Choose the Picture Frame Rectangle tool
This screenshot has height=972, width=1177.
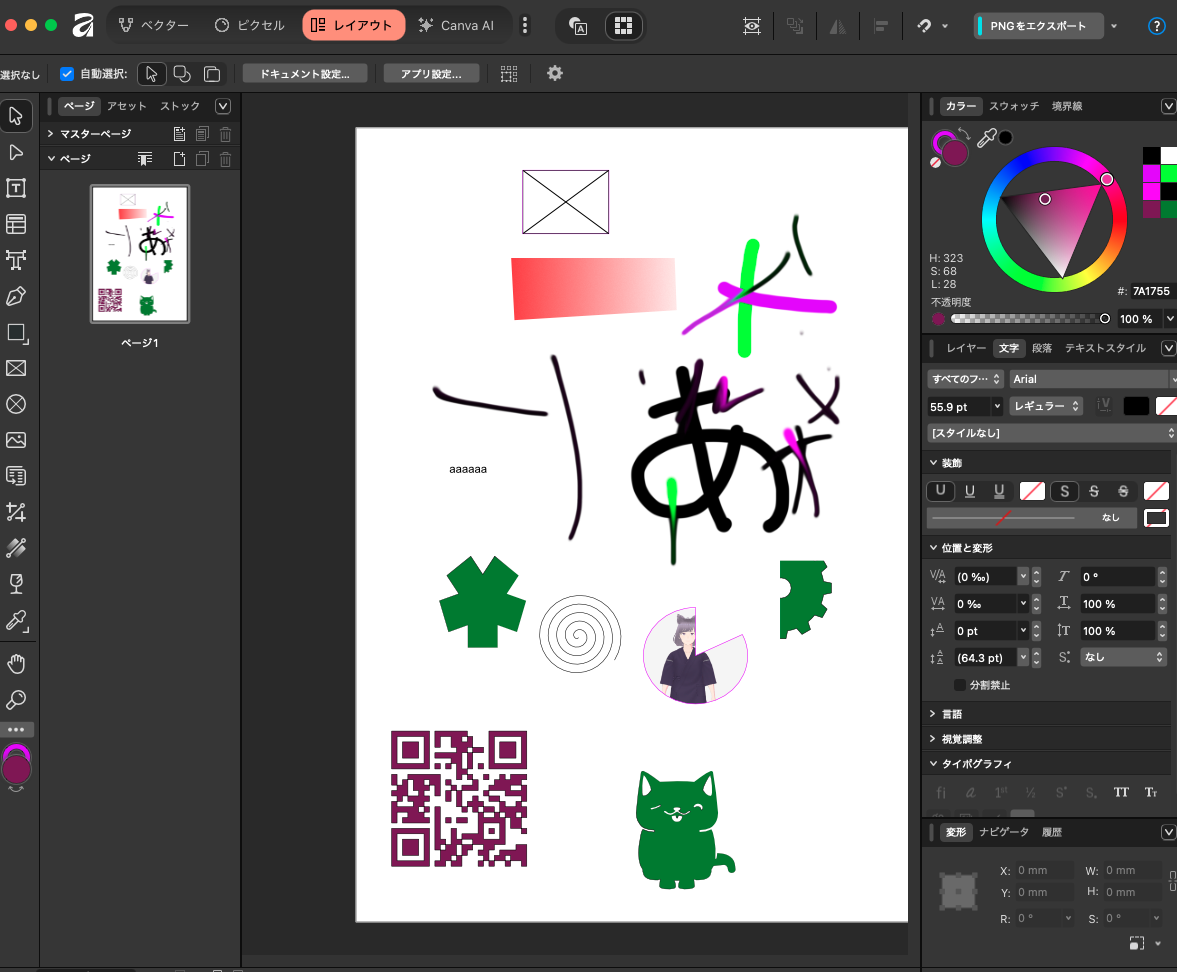[16, 368]
